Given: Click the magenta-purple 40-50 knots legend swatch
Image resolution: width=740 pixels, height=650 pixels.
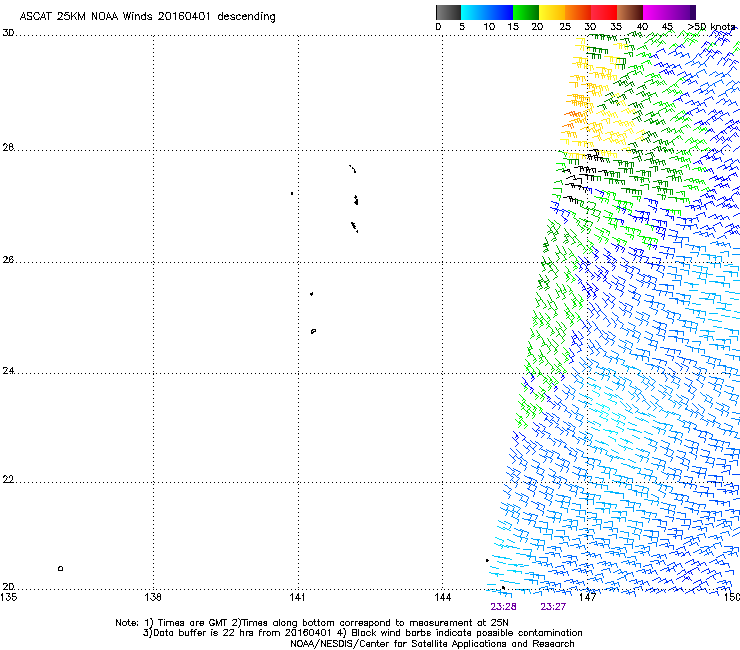Looking at the screenshot, I should [x=669, y=12].
